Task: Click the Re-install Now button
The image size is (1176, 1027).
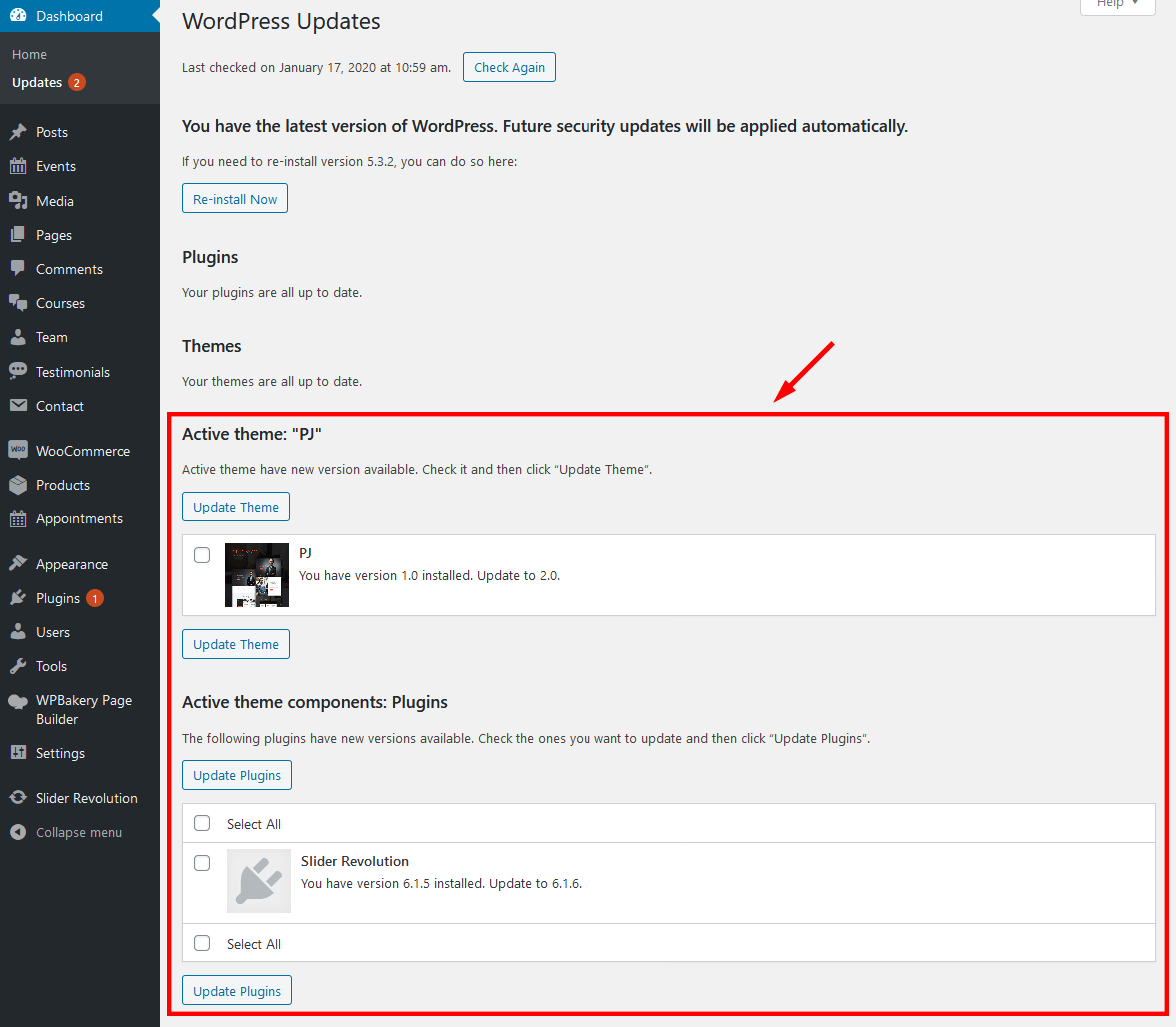Action: pos(235,199)
